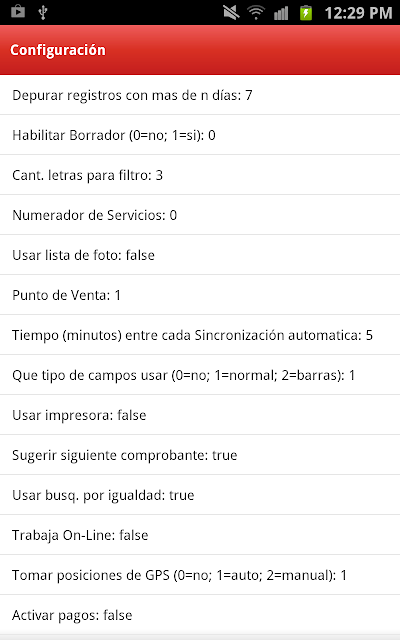Select Cant. letras para filtro setting

200,175
